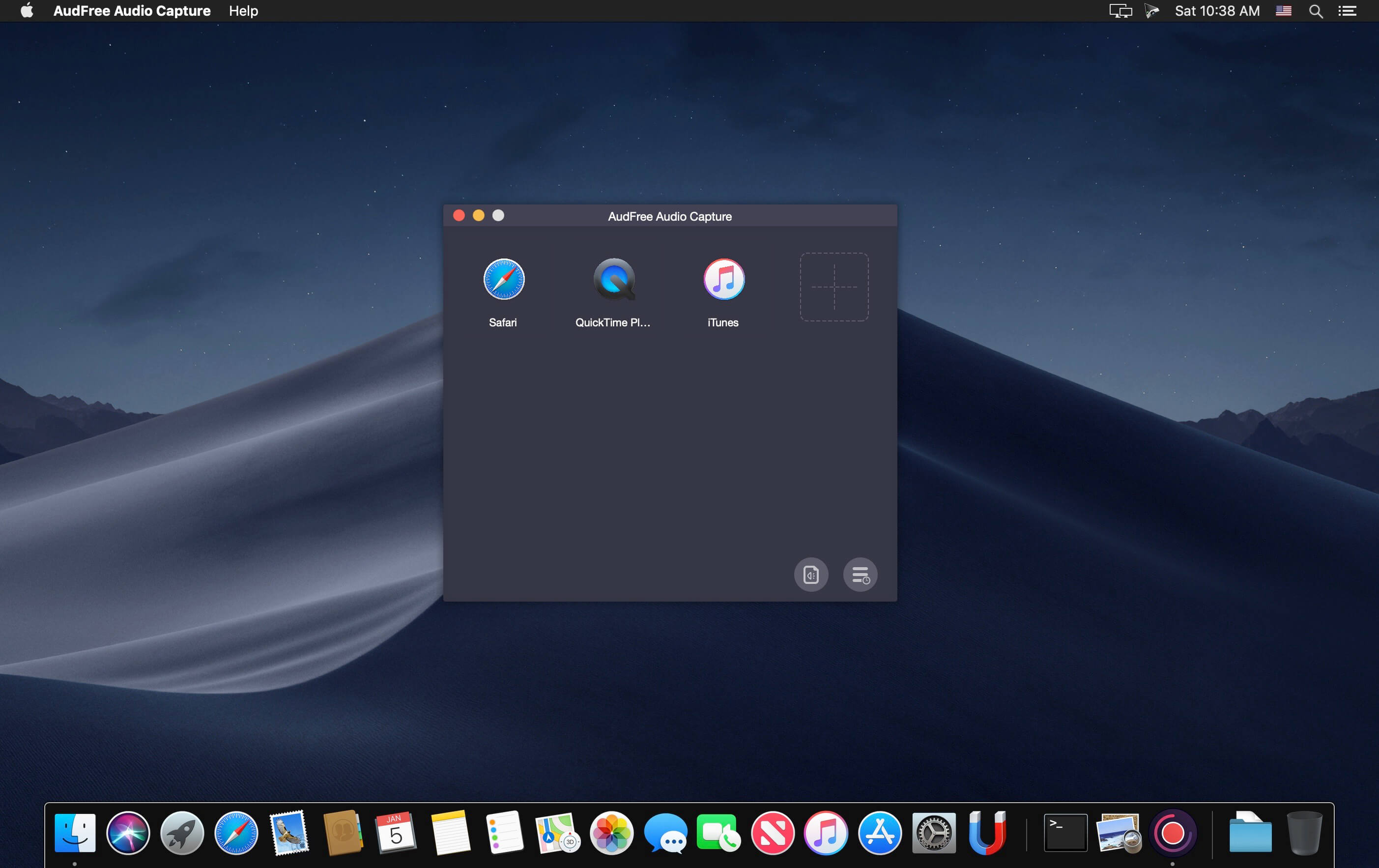Image resolution: width=1379 pixels, height=868 pixels.
Task: Open the capture history list button
Action: click(x=860, y=574)
